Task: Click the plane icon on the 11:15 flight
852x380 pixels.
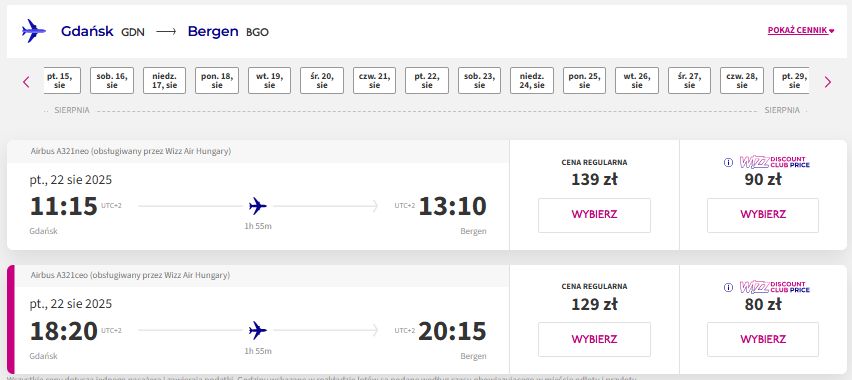Action: [258, 206]
